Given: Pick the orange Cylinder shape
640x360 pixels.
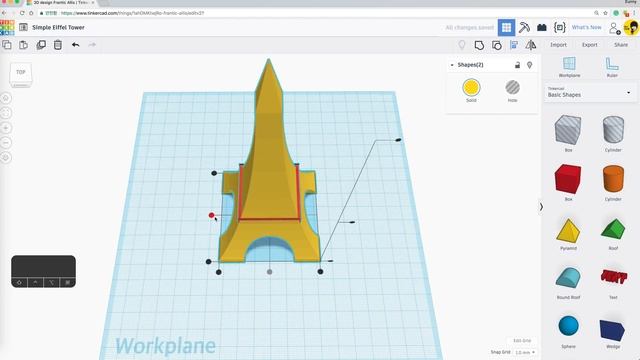Looking at the screenshot, I should pyautogui.click(x=613, y=179).
